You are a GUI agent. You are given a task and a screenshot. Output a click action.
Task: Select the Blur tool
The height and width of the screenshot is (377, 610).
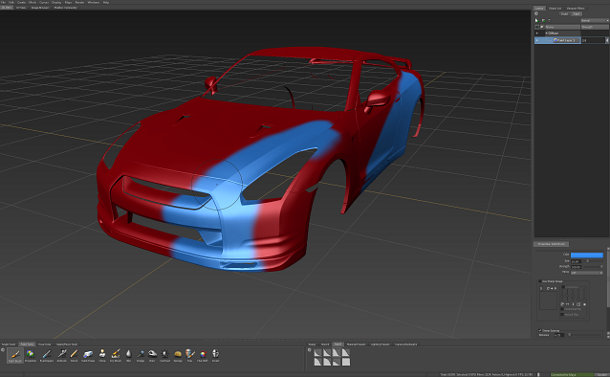click(x=129, y=355)
